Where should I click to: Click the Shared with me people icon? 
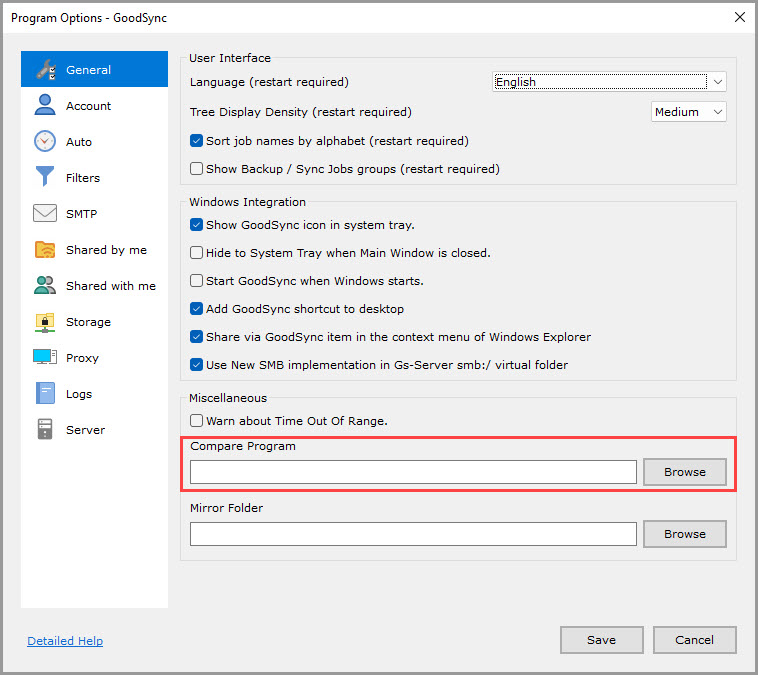click(45, 285)
